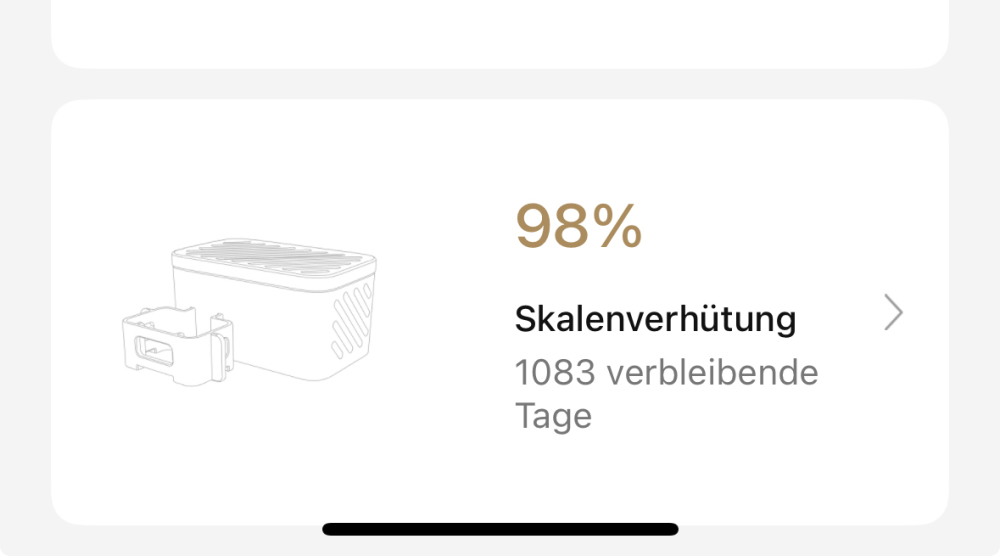Open the Skalenverhütung title
The image size is (1000, 556).
click(x=655, y=320)
